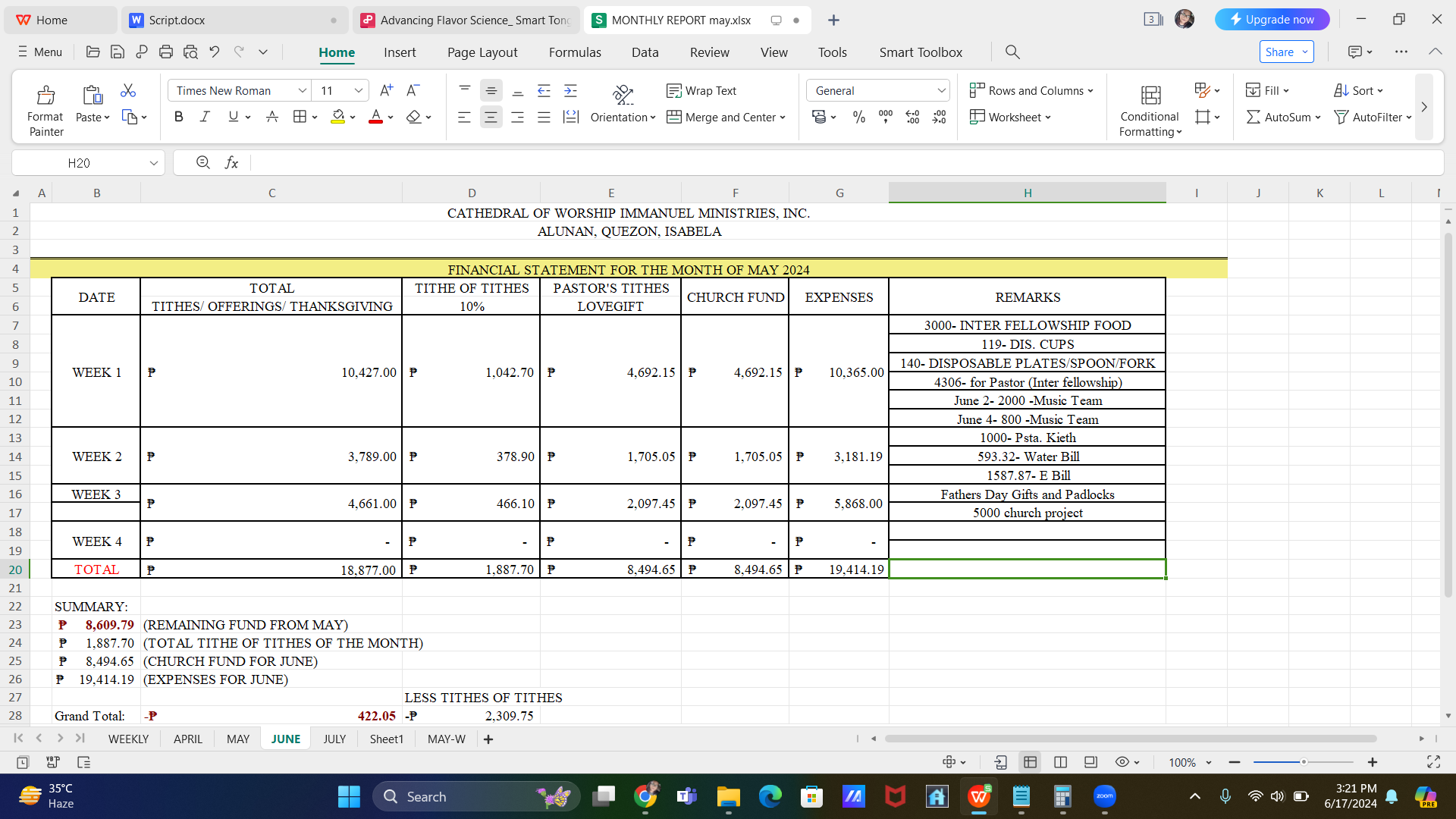Click the Percent style icon
1456x819 pixels.
point(858,117)
